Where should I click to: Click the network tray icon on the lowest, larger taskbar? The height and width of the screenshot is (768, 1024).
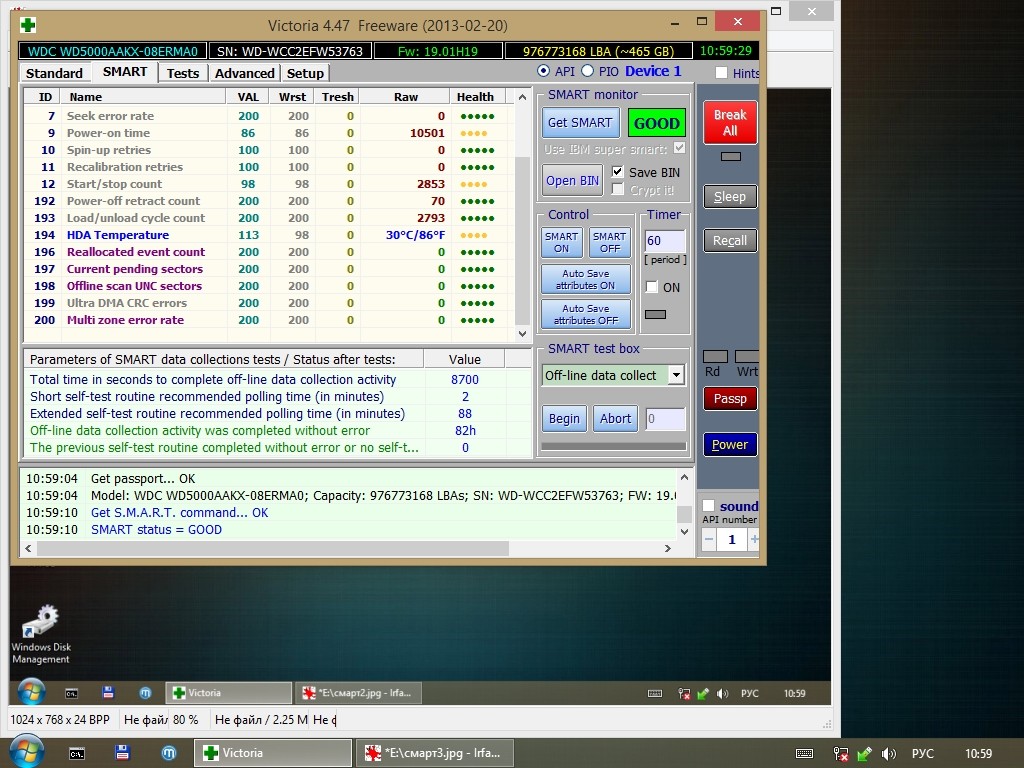[x=840, y=754]
